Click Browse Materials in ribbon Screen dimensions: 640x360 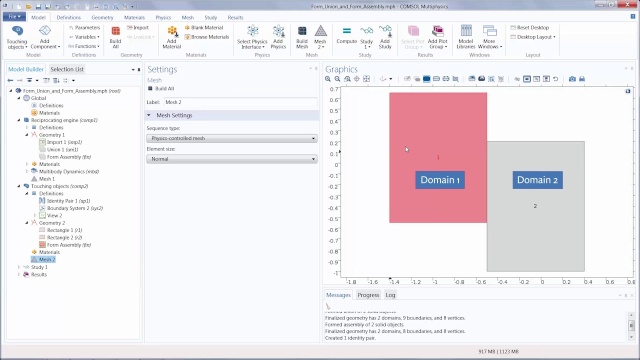pos(207,37)
